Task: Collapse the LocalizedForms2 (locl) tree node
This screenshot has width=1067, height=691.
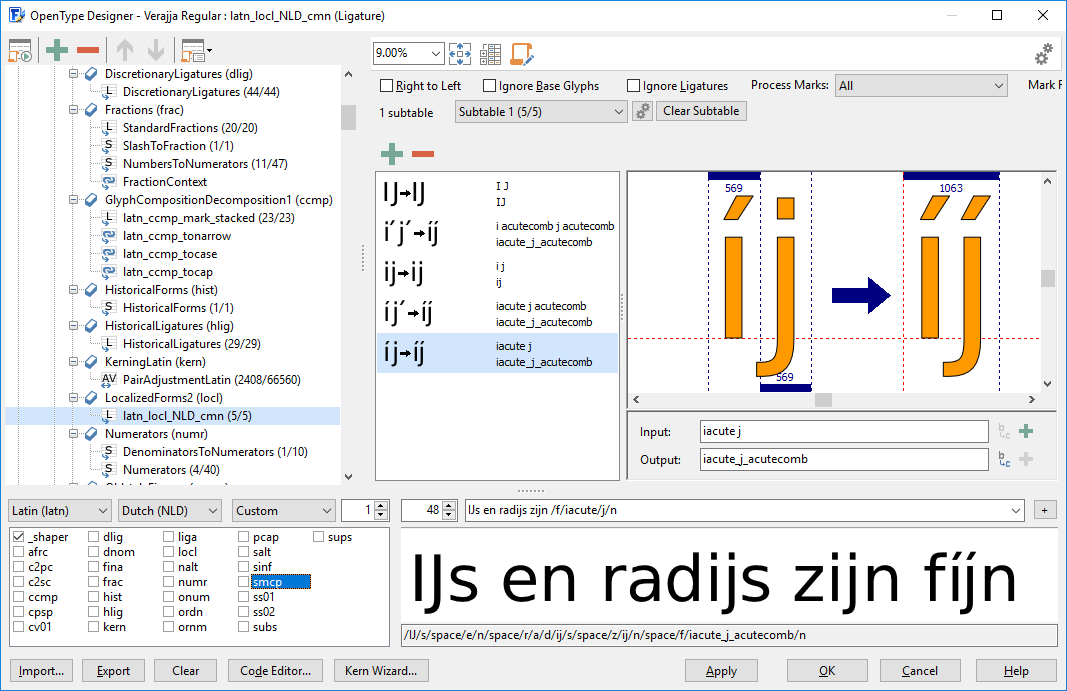Action: click(73, 398)
